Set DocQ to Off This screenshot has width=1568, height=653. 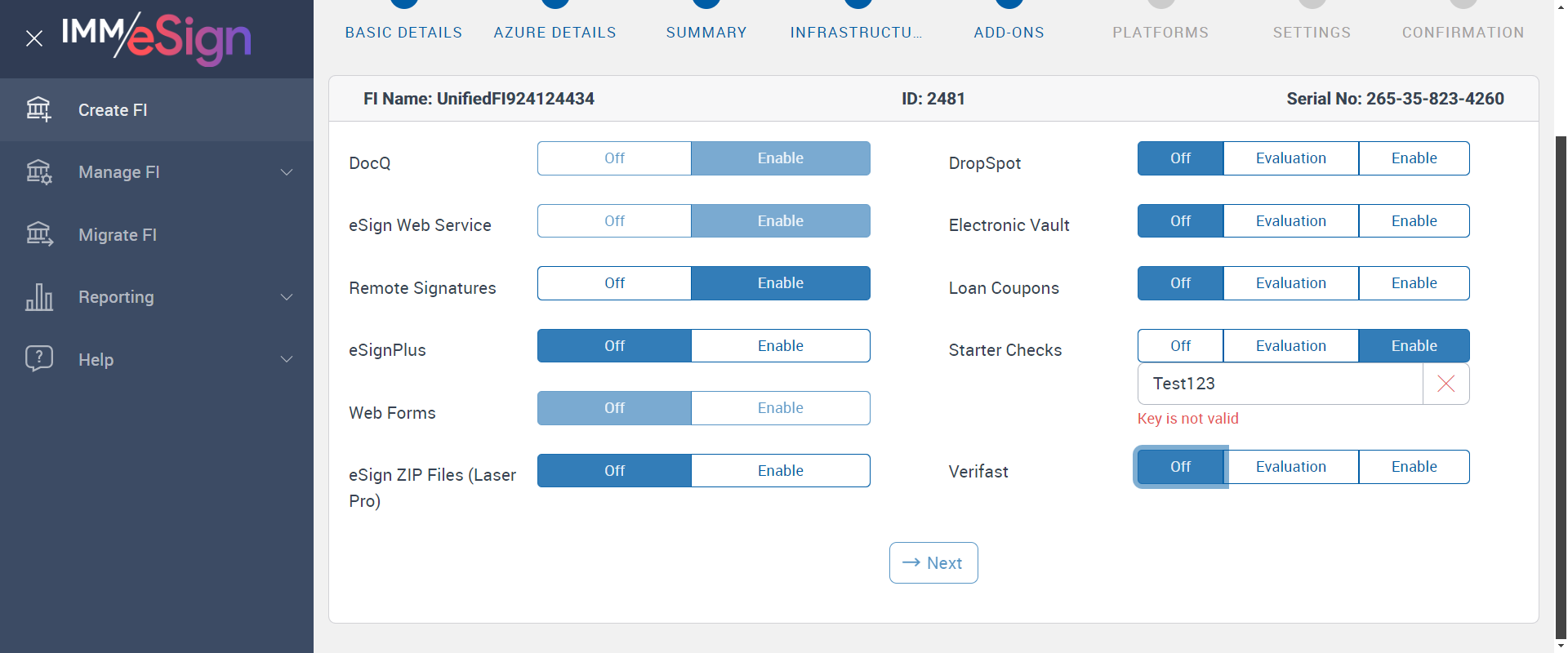[x=614, y=158]
